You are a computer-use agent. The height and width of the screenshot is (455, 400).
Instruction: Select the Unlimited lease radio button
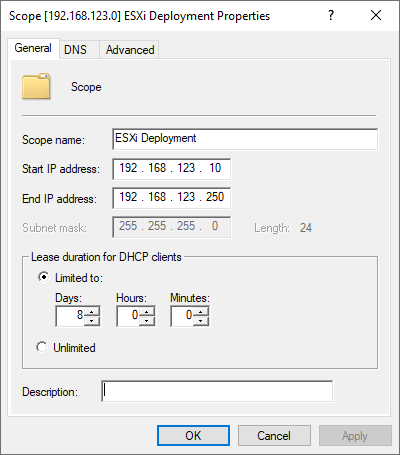coord(42,347)
